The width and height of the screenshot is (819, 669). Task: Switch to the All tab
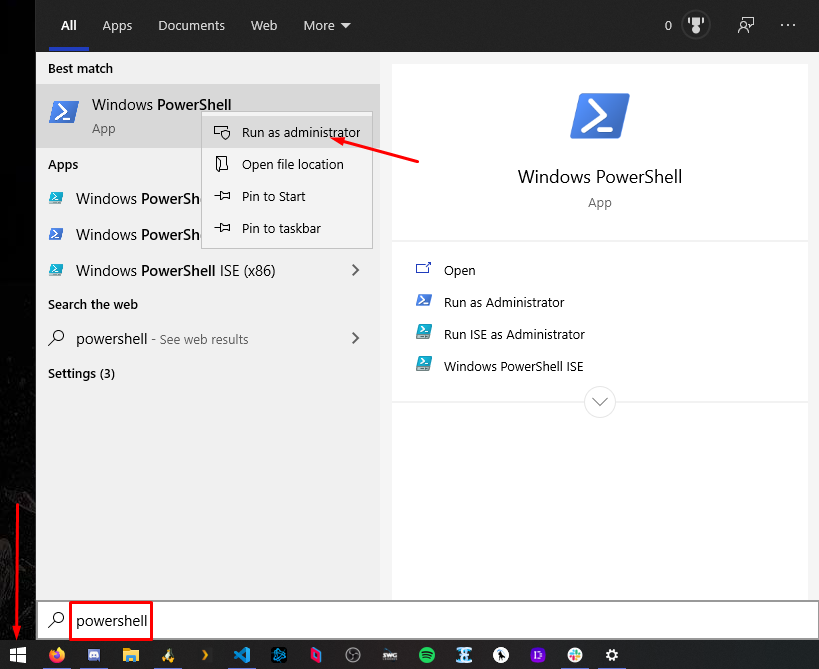point(68,25)
